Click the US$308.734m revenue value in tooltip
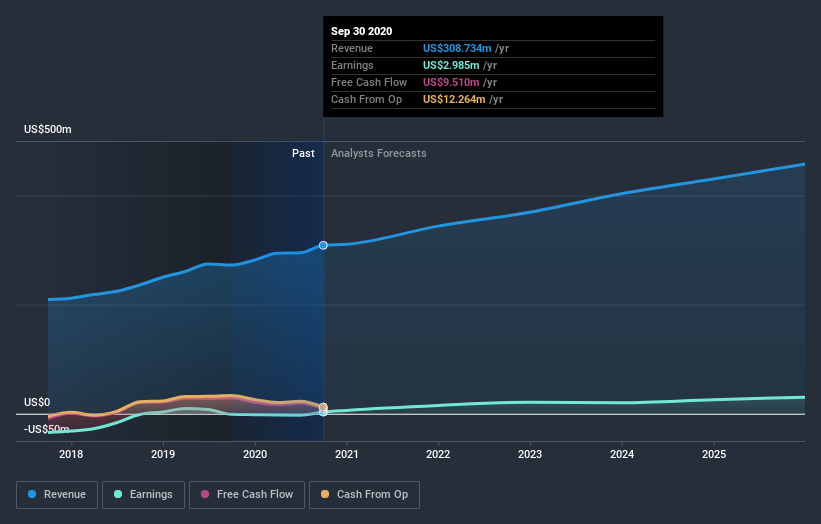This screenshot has height=524, width=821. click(x=457, y=48)
